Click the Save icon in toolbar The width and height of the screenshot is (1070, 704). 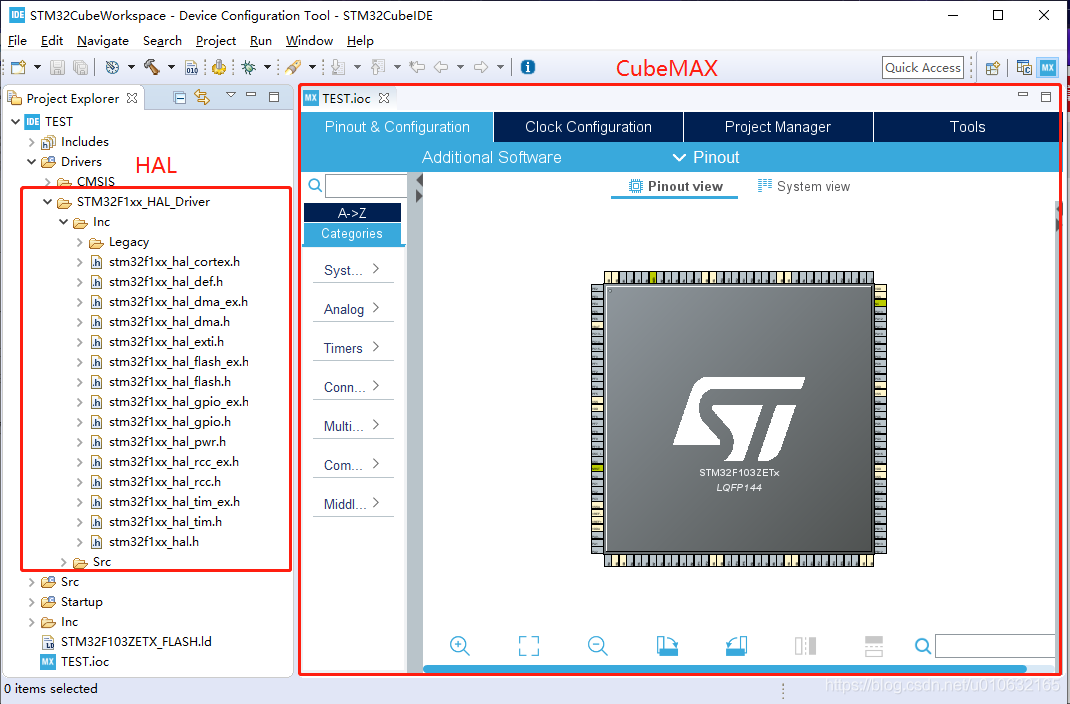tap(57, 67)
